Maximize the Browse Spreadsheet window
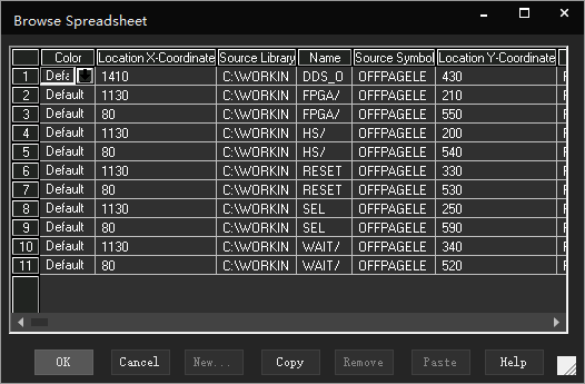 pos(524,13)
